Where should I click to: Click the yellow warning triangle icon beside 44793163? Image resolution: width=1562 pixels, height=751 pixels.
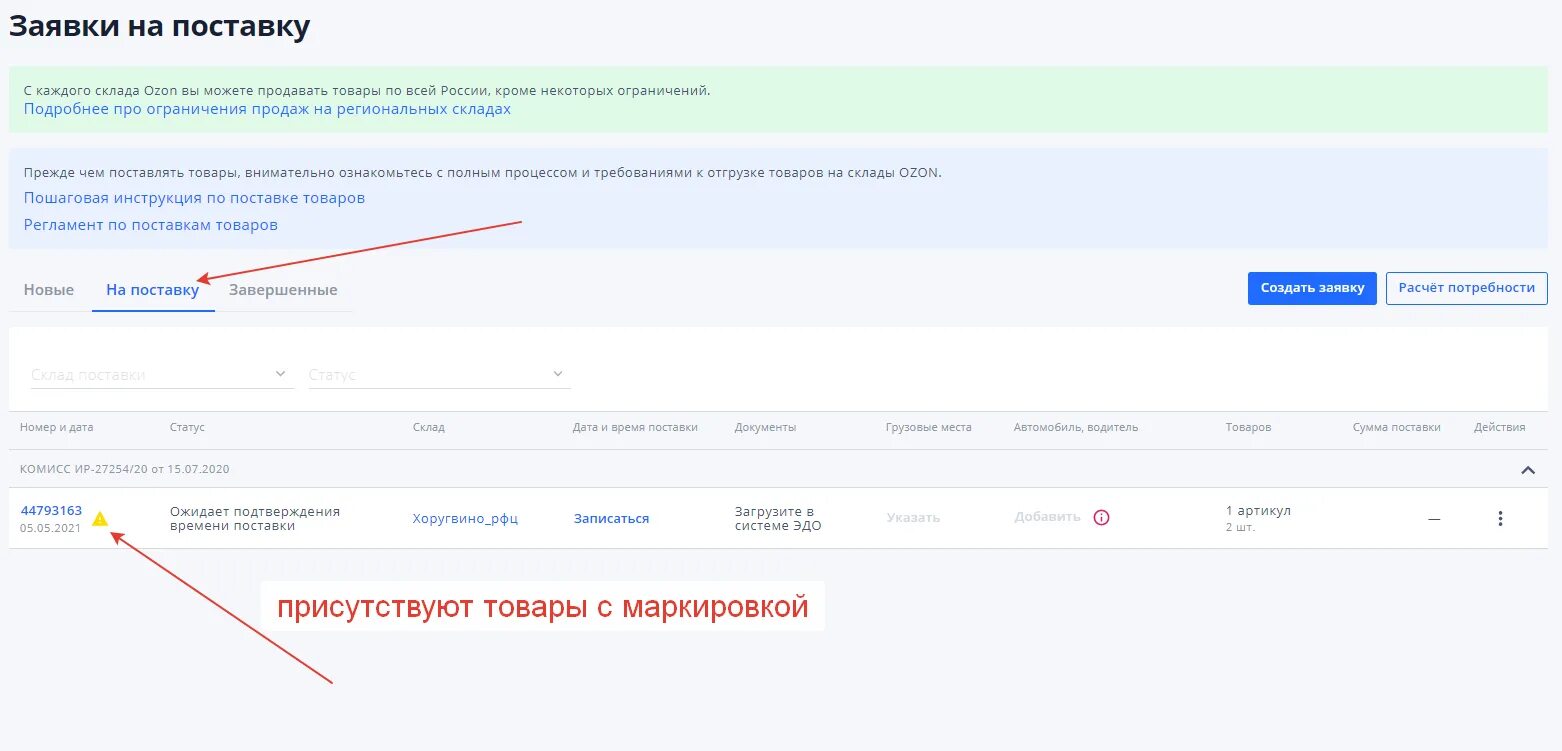(100, 518)
